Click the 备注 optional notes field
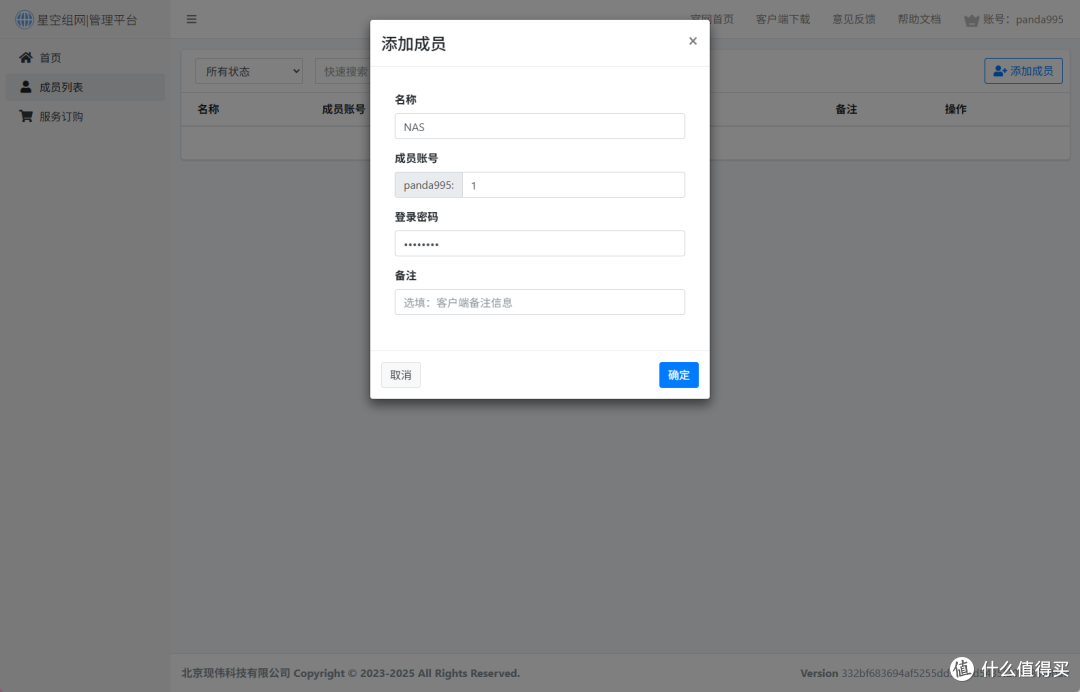The image size is (1080, 692). [x=539, y=302]
